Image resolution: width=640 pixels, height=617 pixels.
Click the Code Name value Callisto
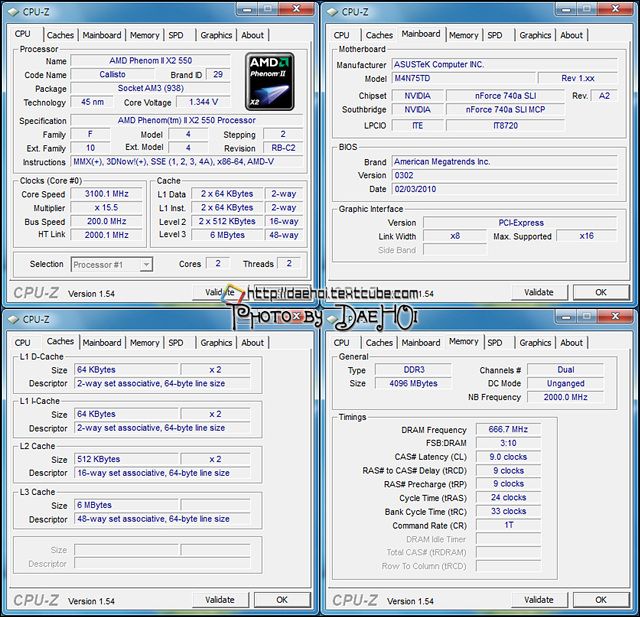112,75
